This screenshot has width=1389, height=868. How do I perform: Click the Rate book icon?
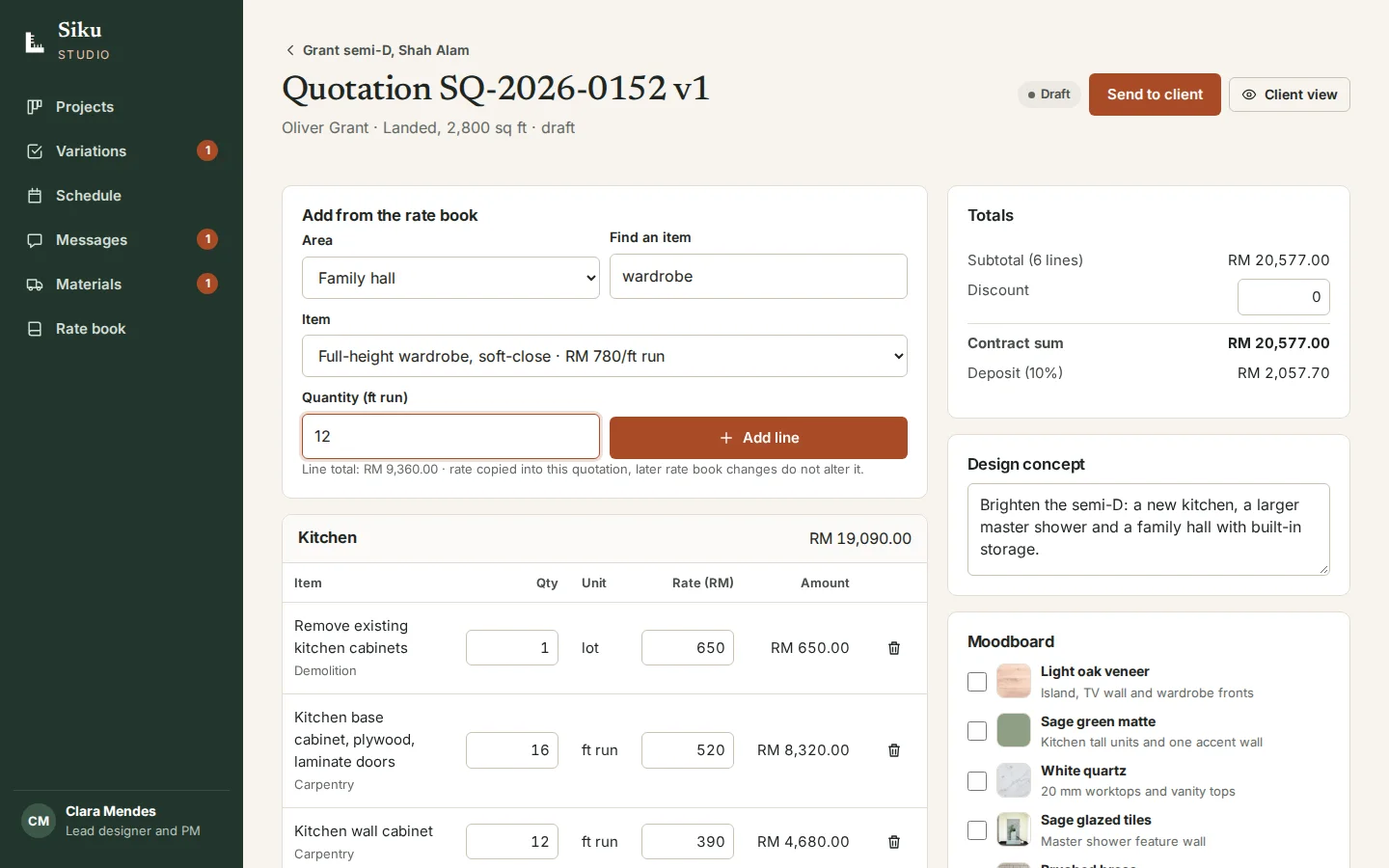point(35,329)
